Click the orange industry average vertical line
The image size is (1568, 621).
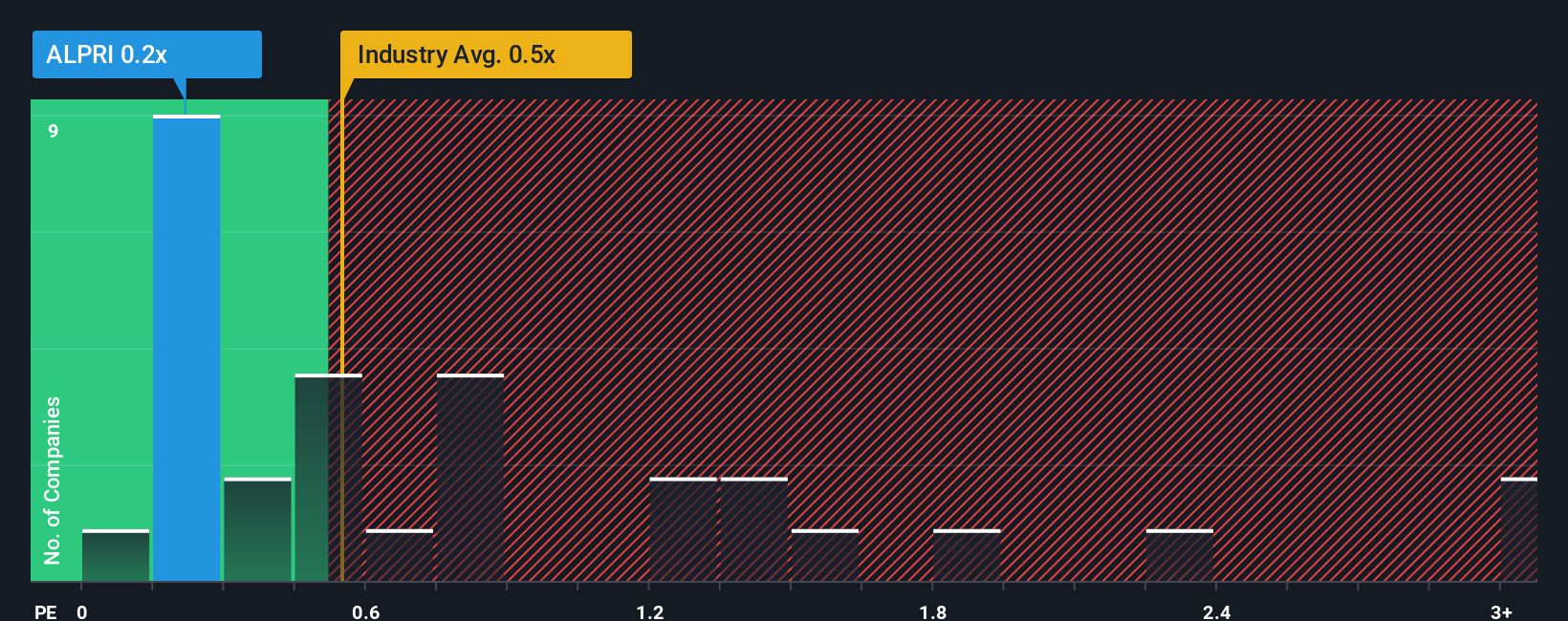[x=341, y=340]
